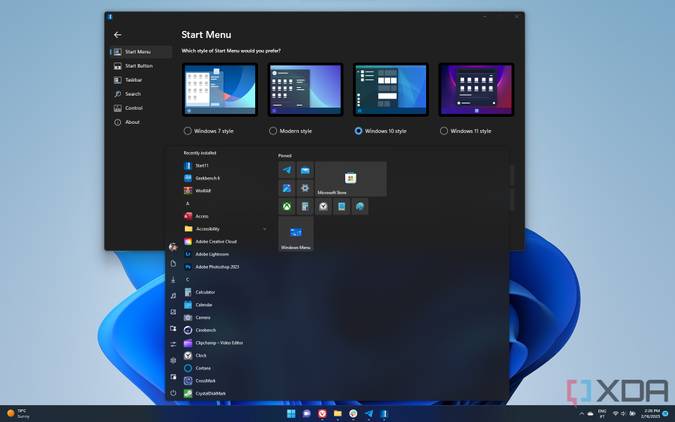Screen dimensions: 675x422
Task: Click the pinned Telegram tile
Action: coord(287,170)
